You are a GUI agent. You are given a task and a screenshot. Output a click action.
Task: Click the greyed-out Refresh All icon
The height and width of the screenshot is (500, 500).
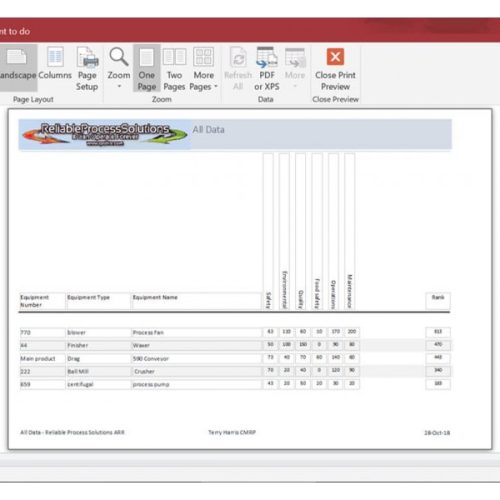(x=238, y=68)
